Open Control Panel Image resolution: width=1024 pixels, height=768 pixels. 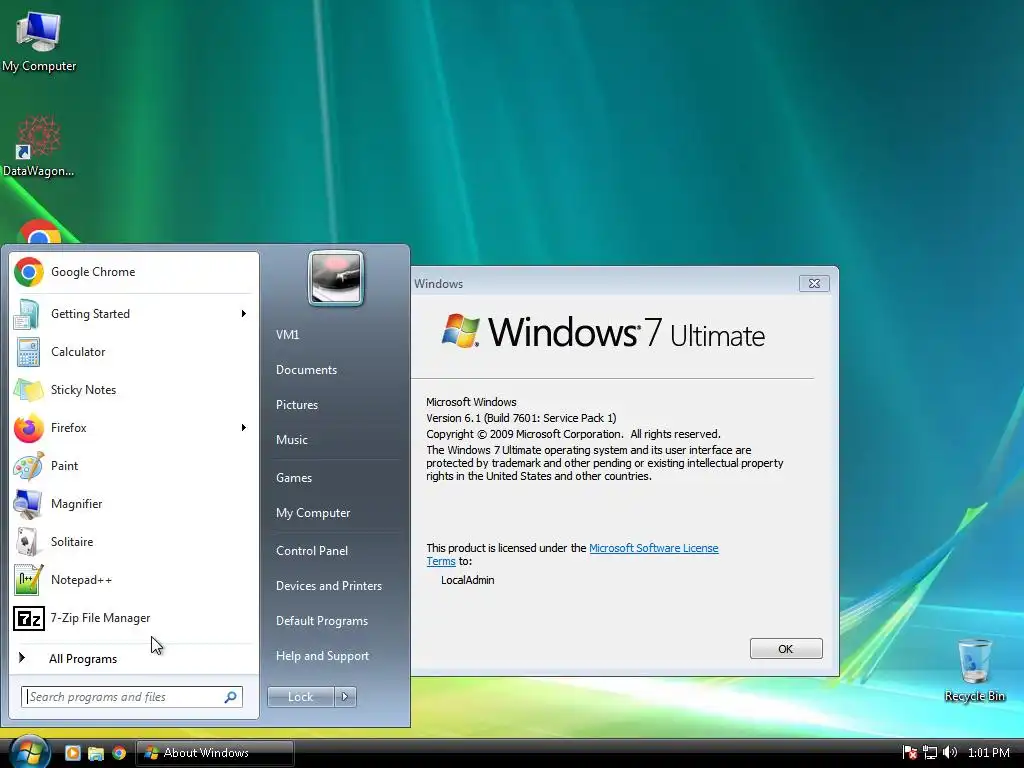click(312, 551)
